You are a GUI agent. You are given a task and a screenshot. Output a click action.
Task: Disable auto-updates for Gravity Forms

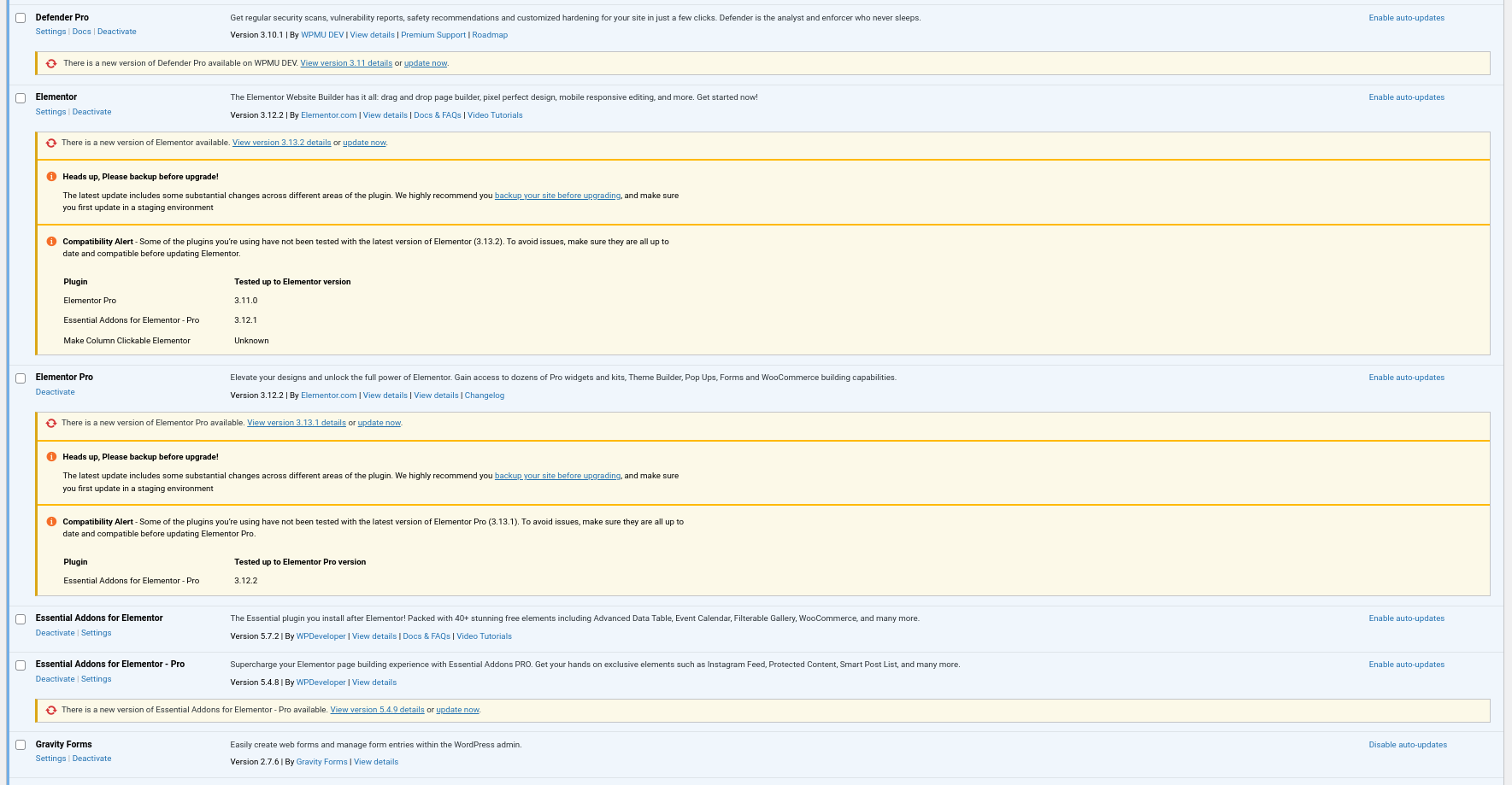(x=1407, y=745)
